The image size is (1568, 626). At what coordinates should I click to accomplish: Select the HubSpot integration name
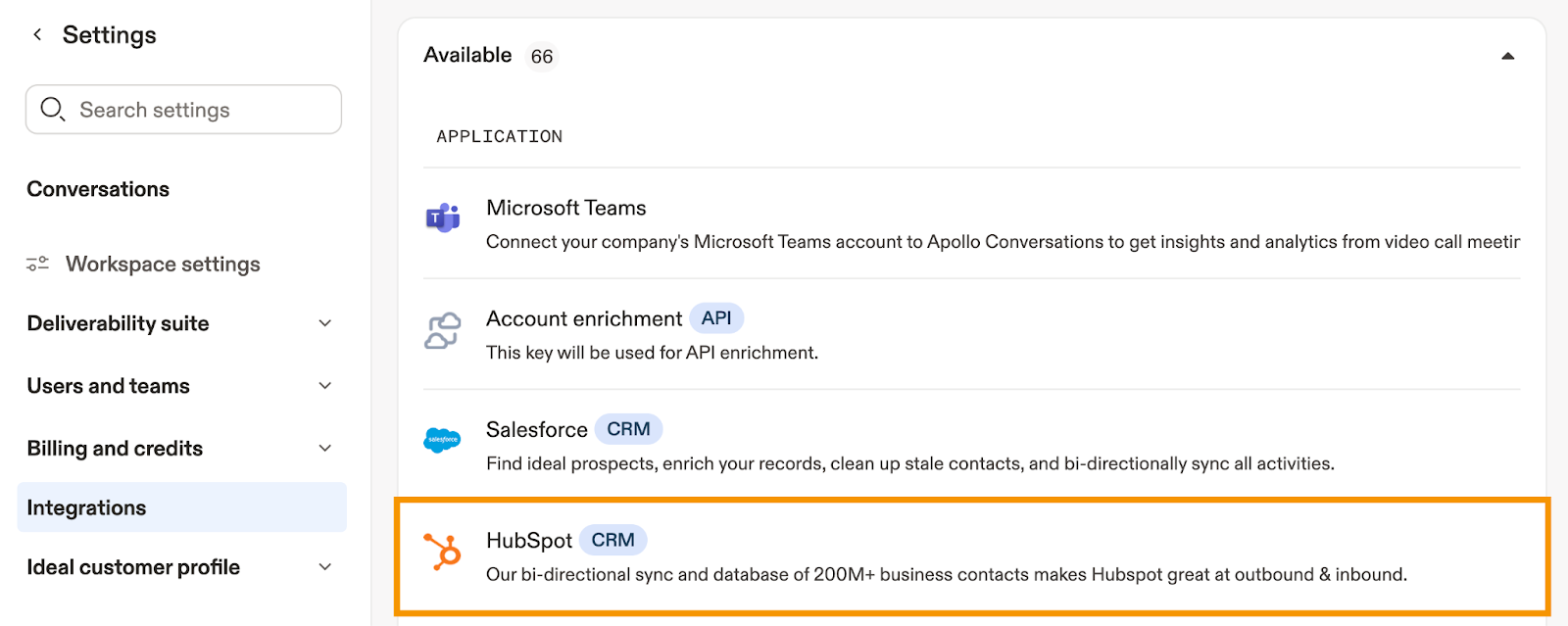[x=528, y=540]
